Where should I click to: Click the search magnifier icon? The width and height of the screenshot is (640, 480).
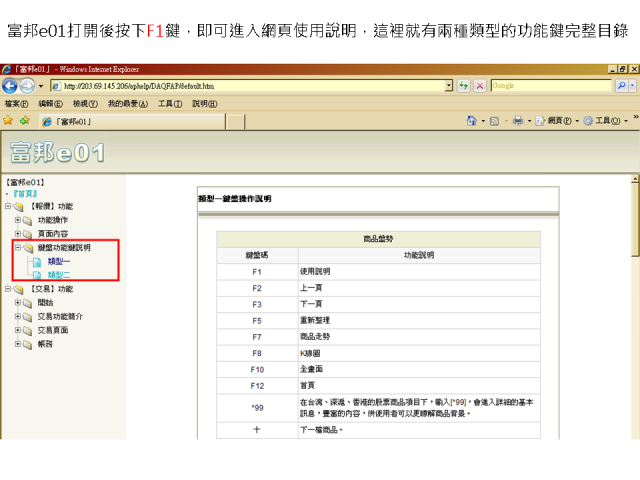[x=621, y=86]
